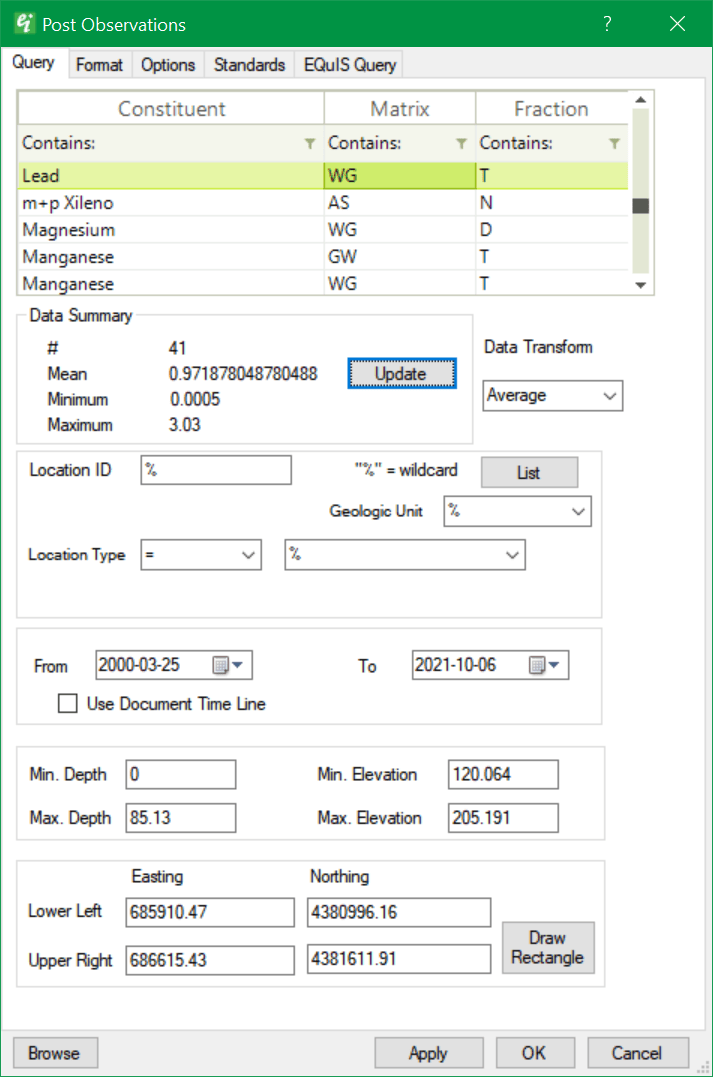Click the constituent table scrollbar thumb
713x1077 pixels.
click(x=641, y=205)
